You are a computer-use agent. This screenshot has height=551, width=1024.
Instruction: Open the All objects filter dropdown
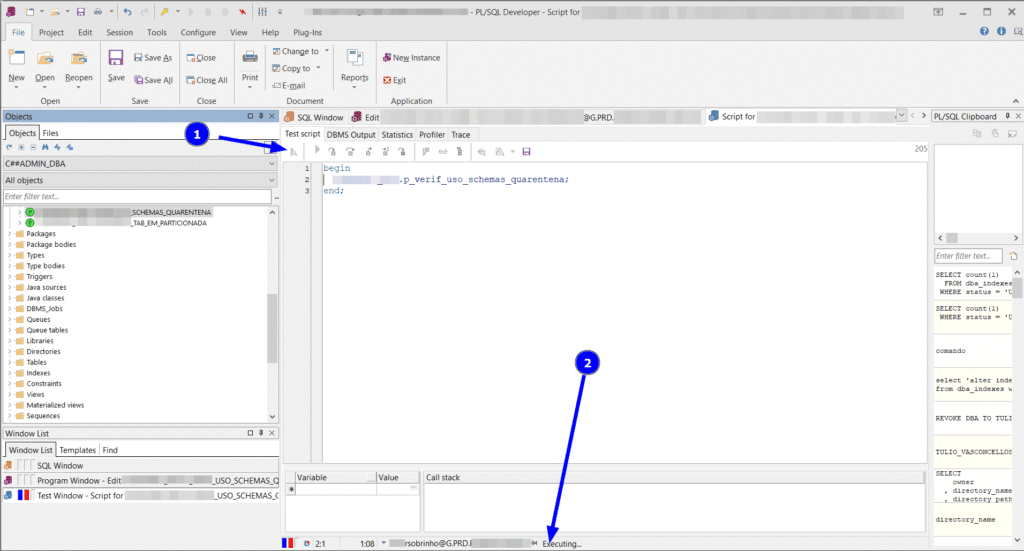click(271, 180)
